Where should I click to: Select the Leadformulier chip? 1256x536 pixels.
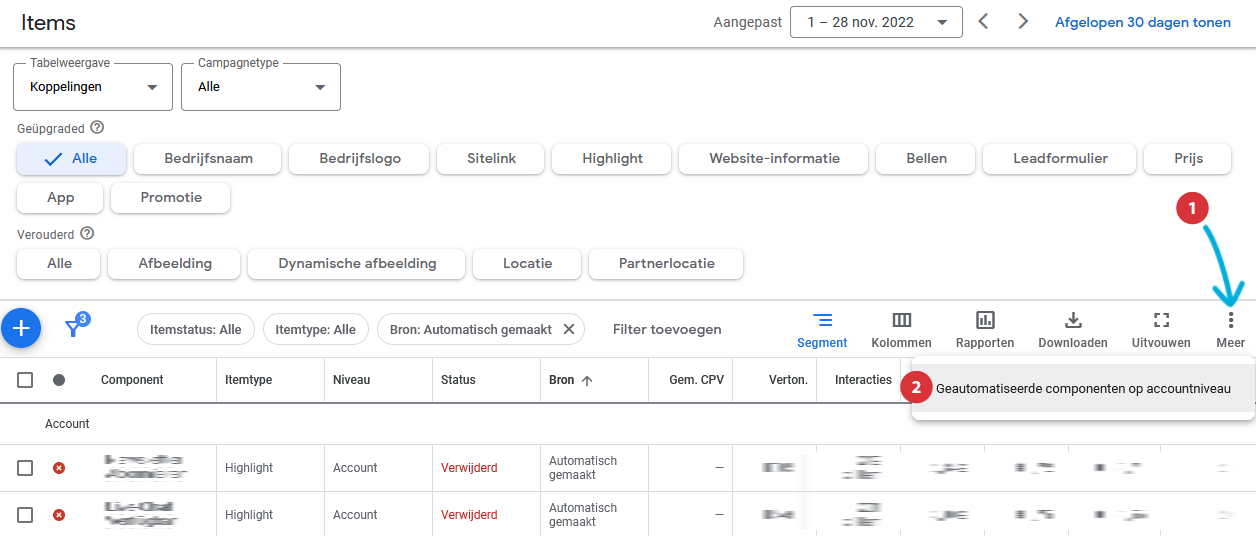pyautogui.click(x=1060, y=158)
